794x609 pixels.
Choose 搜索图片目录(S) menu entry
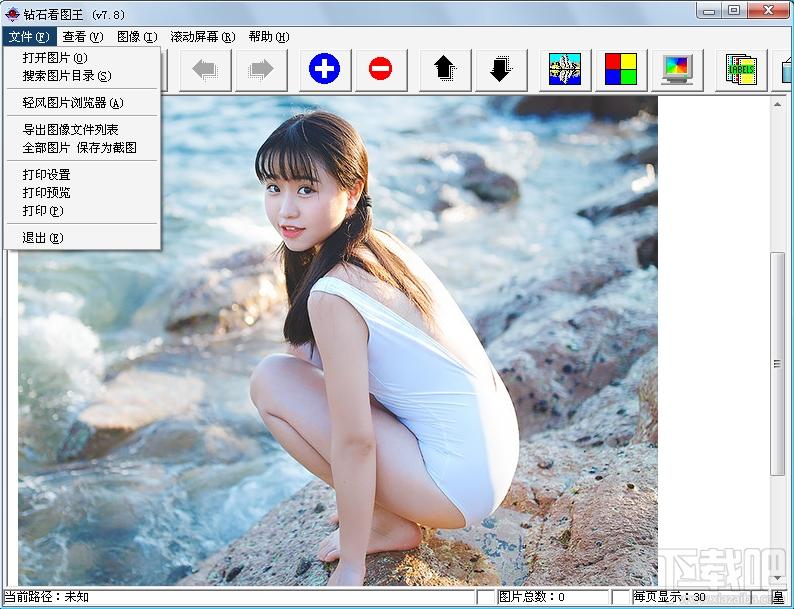[x=82, y=76]
